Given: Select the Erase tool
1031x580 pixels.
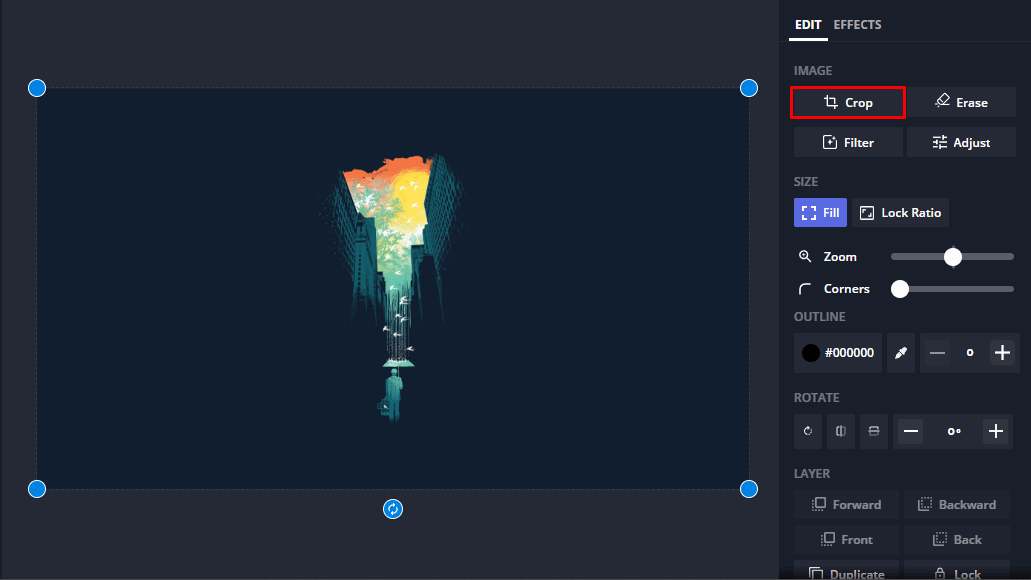Looking at the screenshot, I should [x=961, y=103].
